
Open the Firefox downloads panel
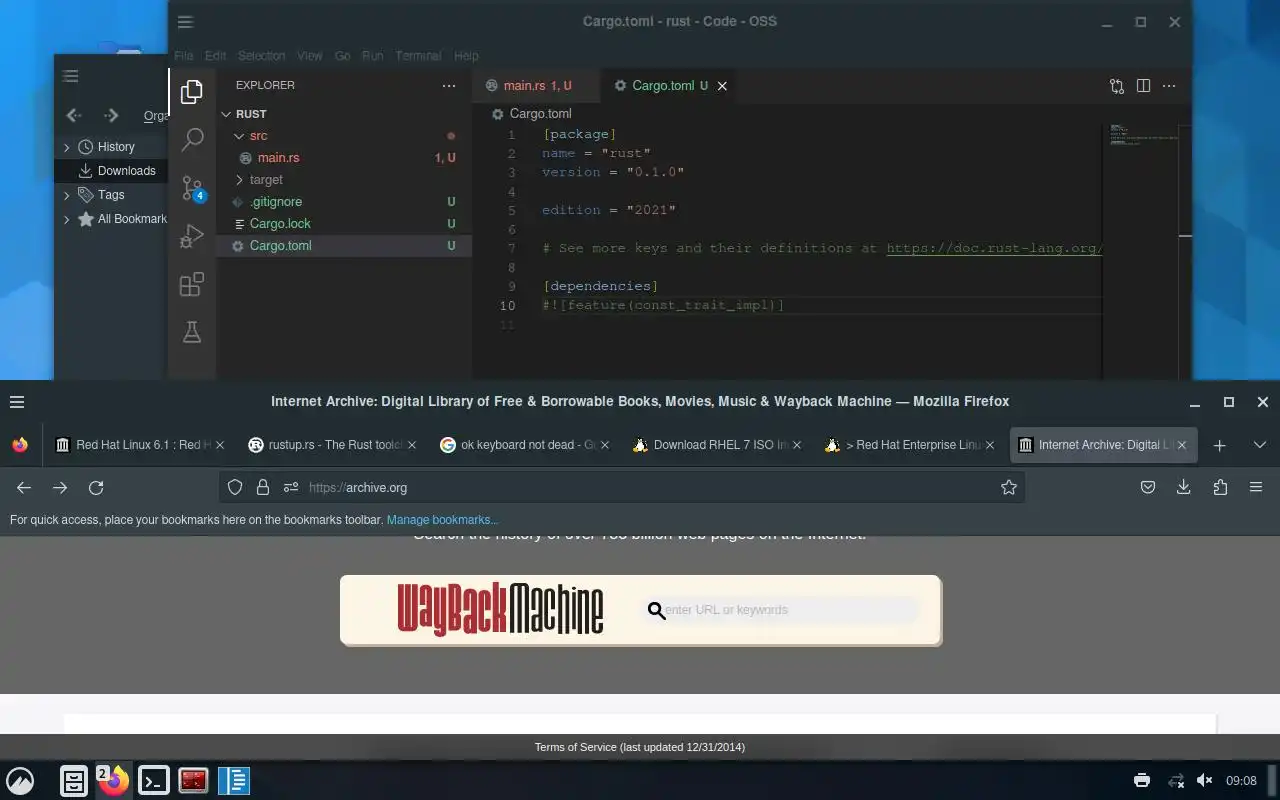1183,487
